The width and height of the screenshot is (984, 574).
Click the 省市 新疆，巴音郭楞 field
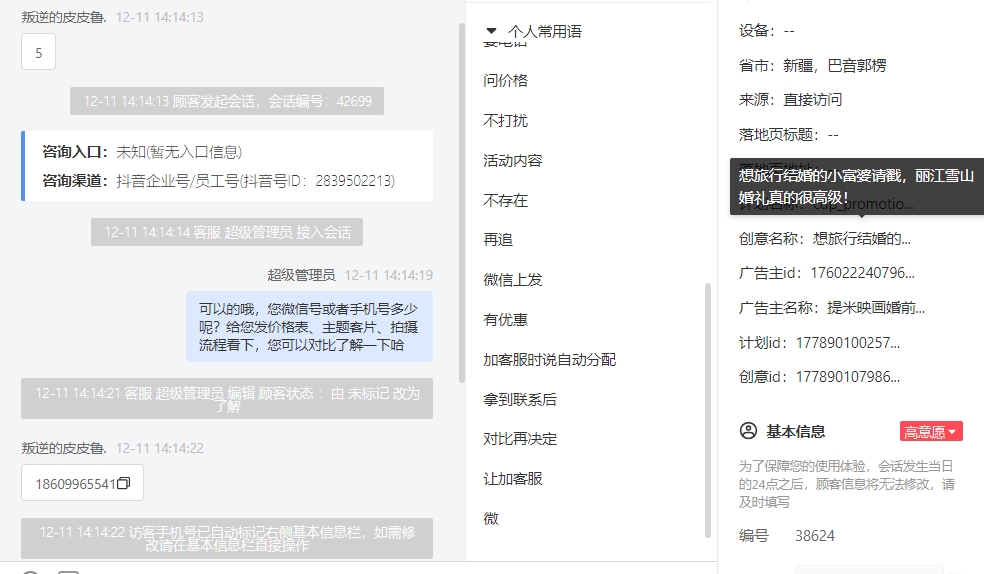[813, 65]
